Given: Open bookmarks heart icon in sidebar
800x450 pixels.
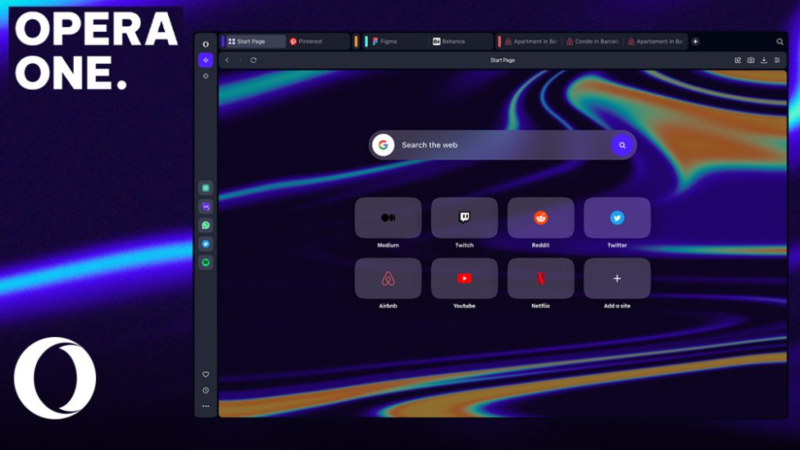Looking at the screenshot, I should pos(206,375).
